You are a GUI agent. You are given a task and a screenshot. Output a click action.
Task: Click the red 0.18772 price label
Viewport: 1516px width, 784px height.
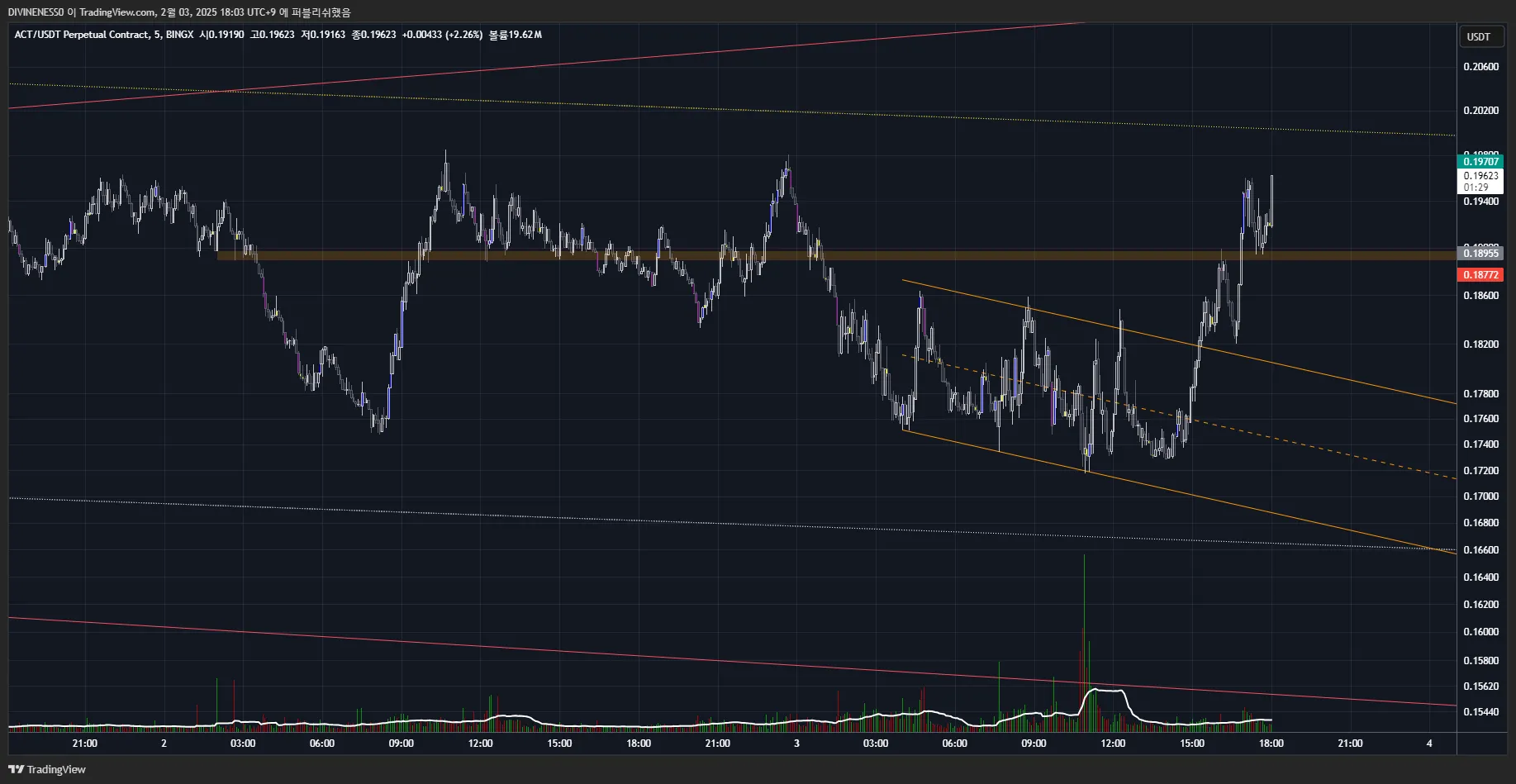point(1480,275)
